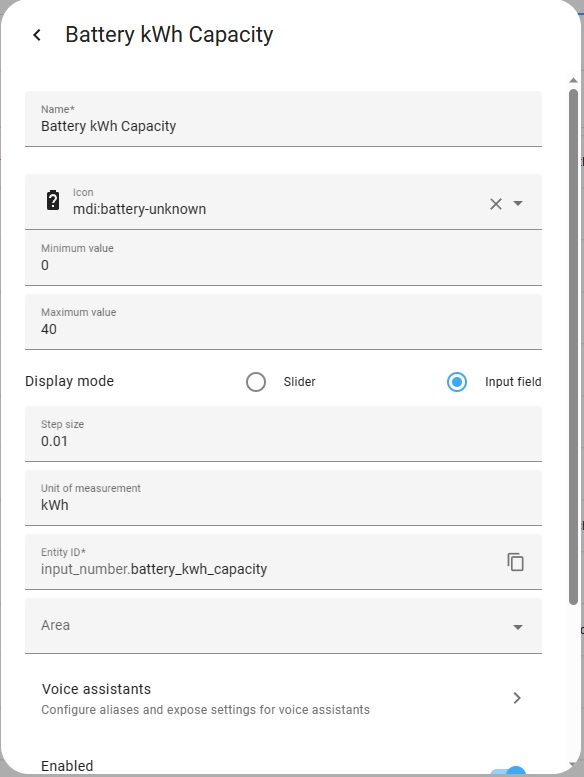
Task: Open the Voice assistants chevron
Action: (x=517, y=698)
